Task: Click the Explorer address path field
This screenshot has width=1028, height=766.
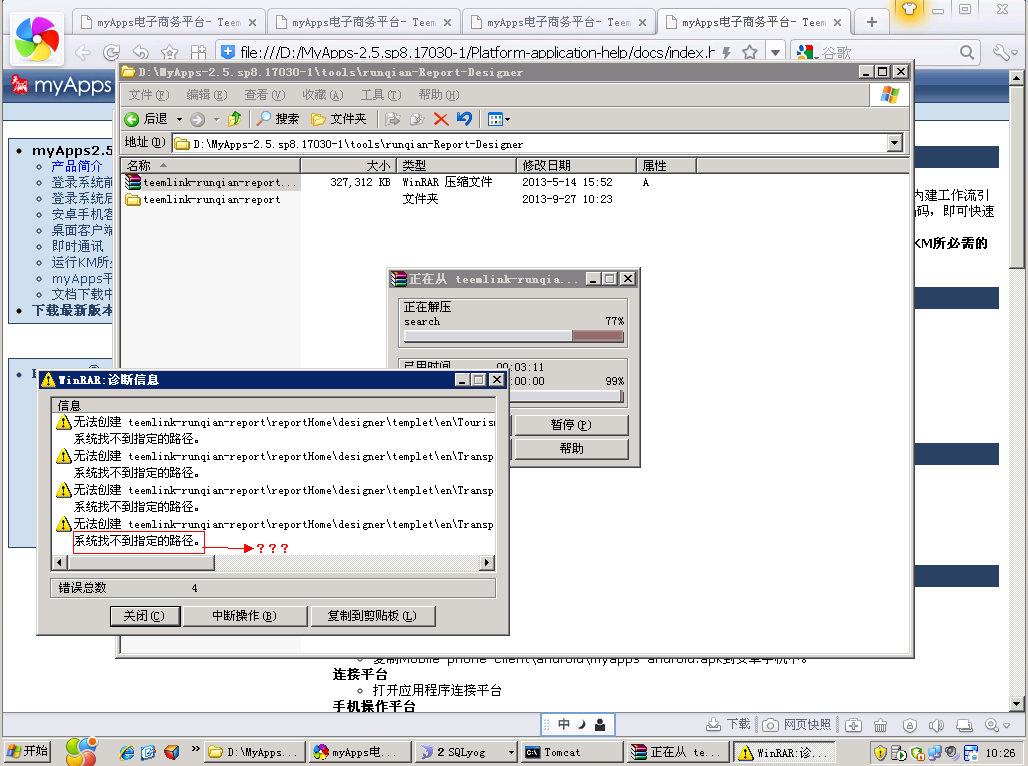Action: point(530,144)
